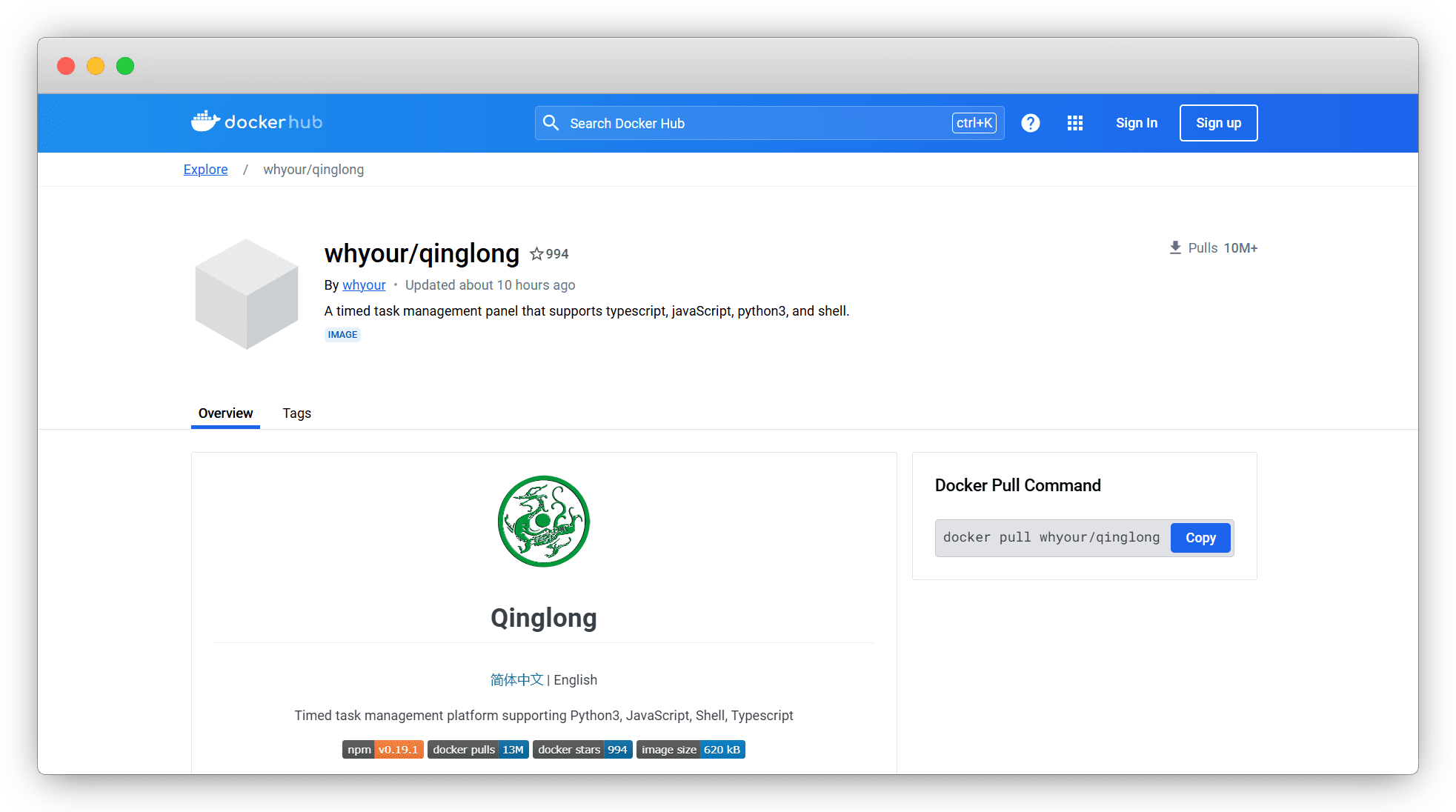This screenshot has width=1456, height=812.
Task: Click the search magnifier icon
Action: point(551,123)
